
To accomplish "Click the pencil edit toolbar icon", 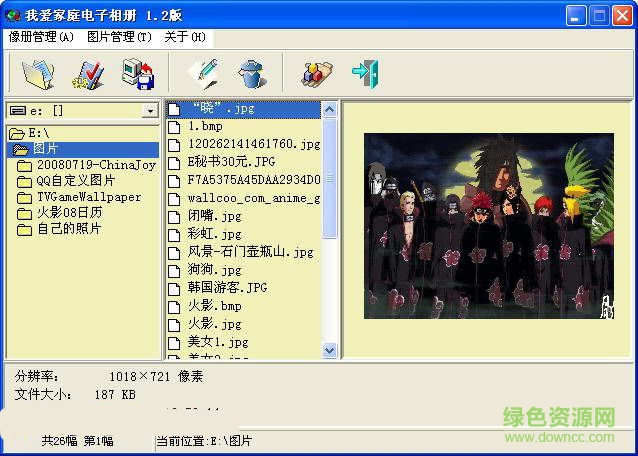I will (x=202, y=74).
